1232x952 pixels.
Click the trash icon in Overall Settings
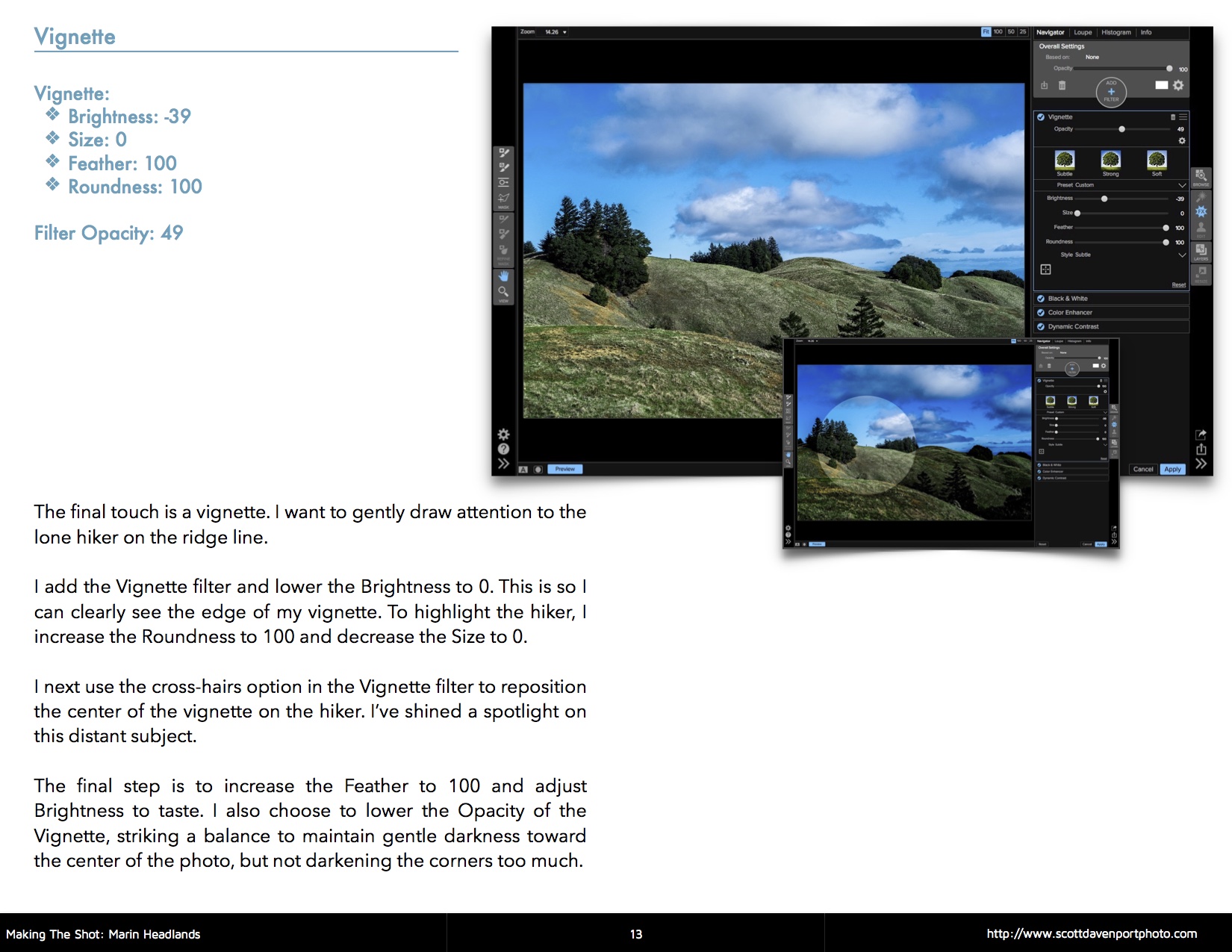pos(1062,86)
